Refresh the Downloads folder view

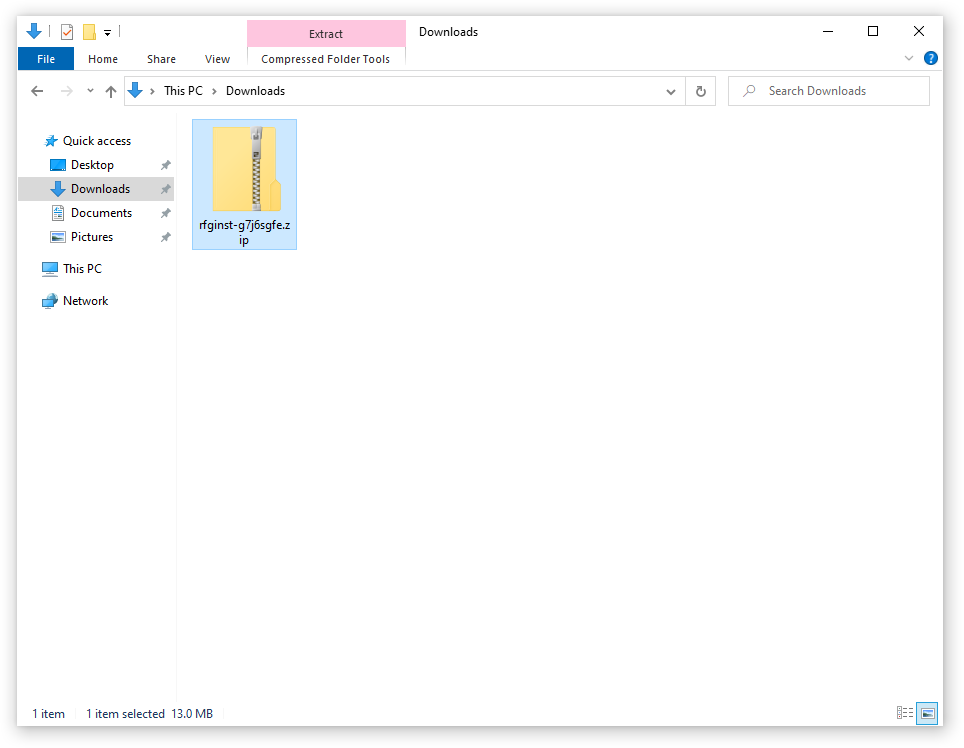coord(700,91)
